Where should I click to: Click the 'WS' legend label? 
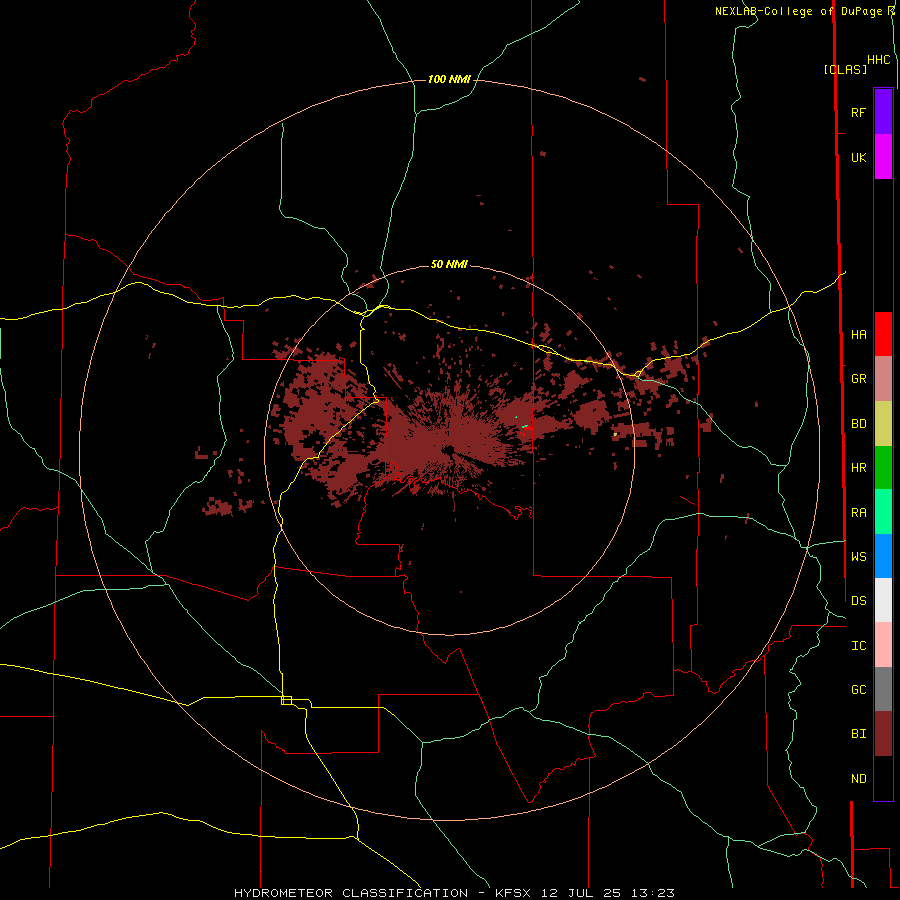[858, 556]
